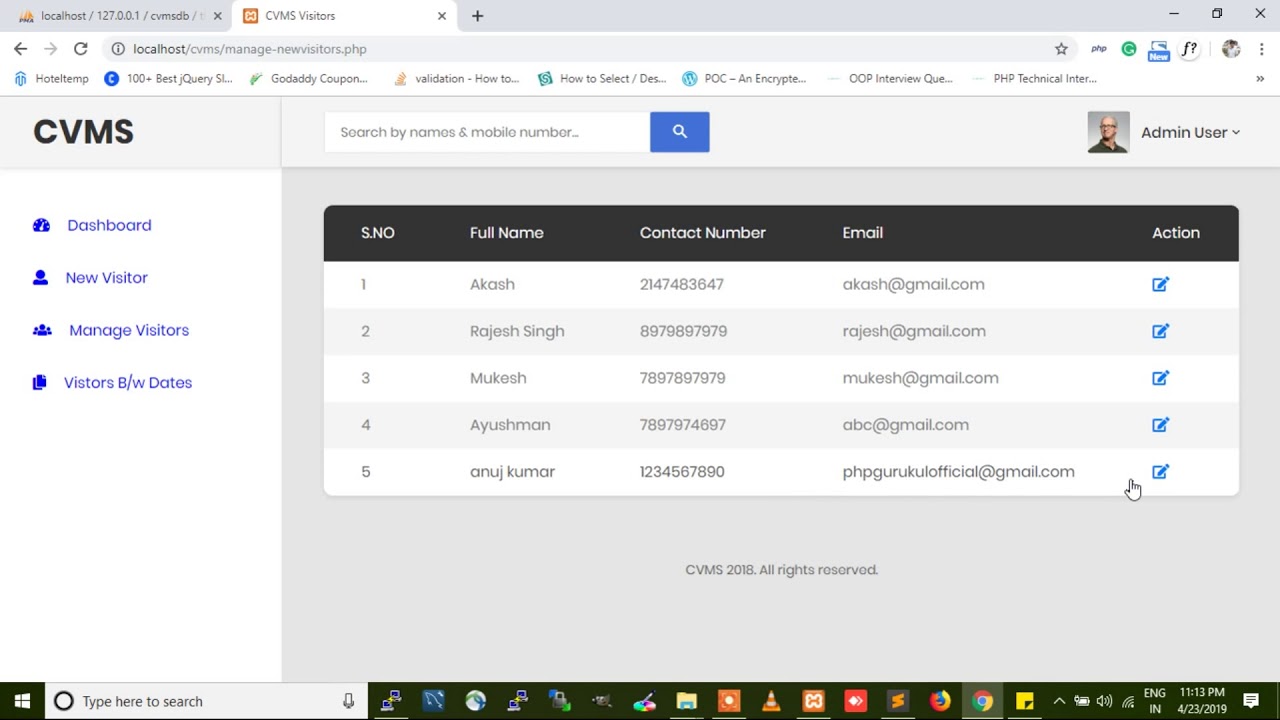The height and width of the screenshot is (720, 1280).
Task: Focus the names & mobile search field
Action: (487, 132)
